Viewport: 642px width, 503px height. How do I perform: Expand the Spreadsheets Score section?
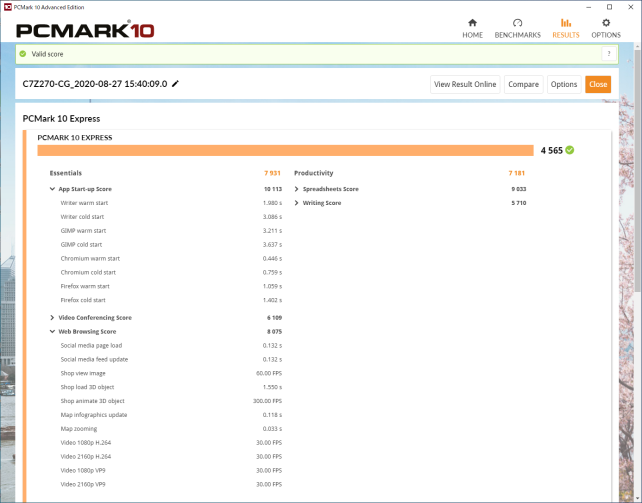pos(296,189)
